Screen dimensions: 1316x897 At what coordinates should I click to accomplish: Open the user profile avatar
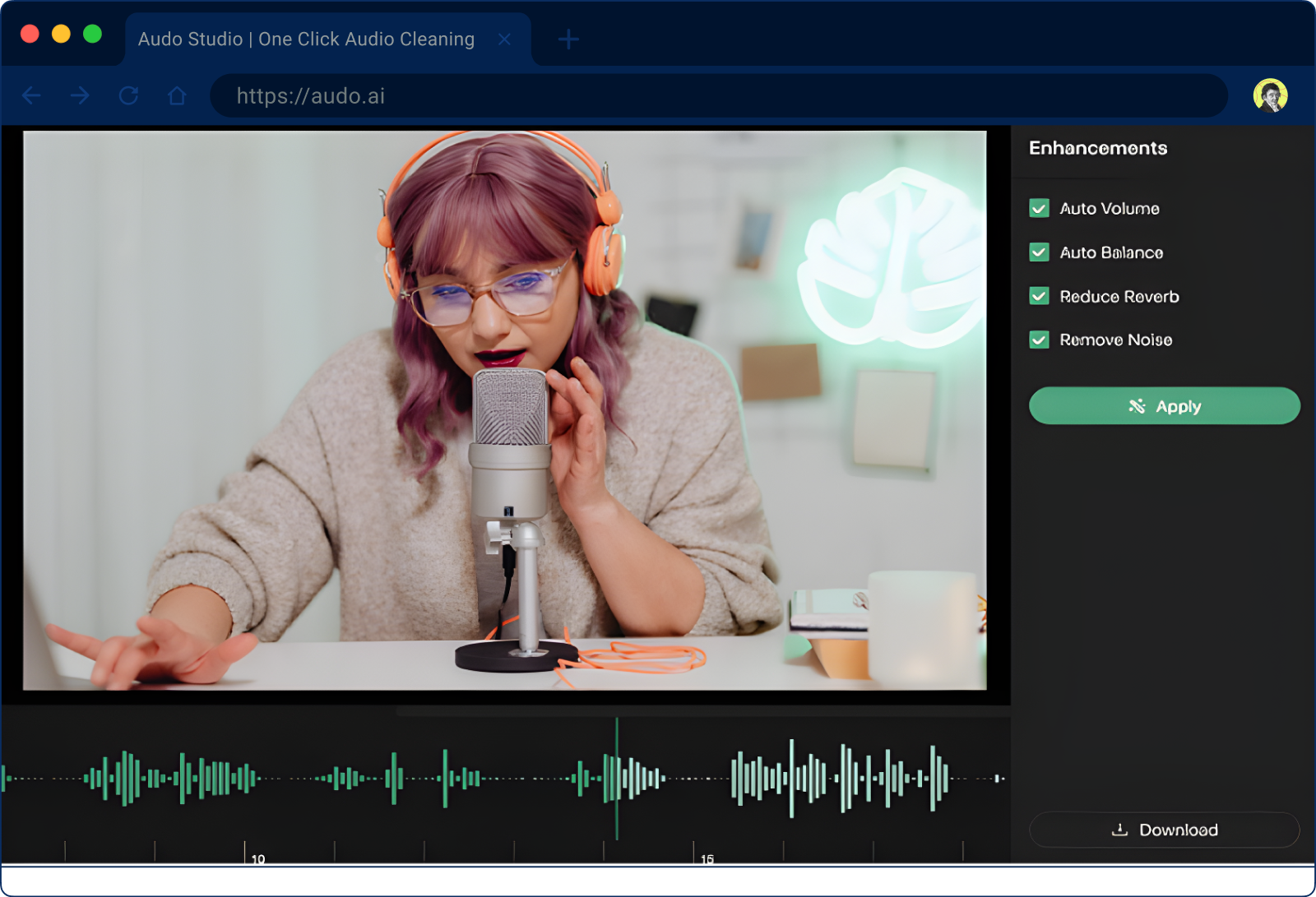[1270, 95]
